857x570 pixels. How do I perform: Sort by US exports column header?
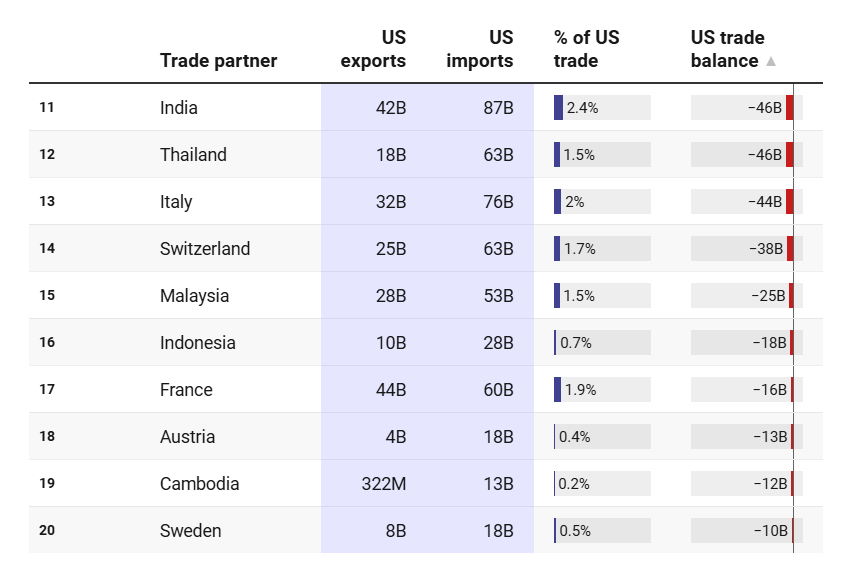point(374,50)
